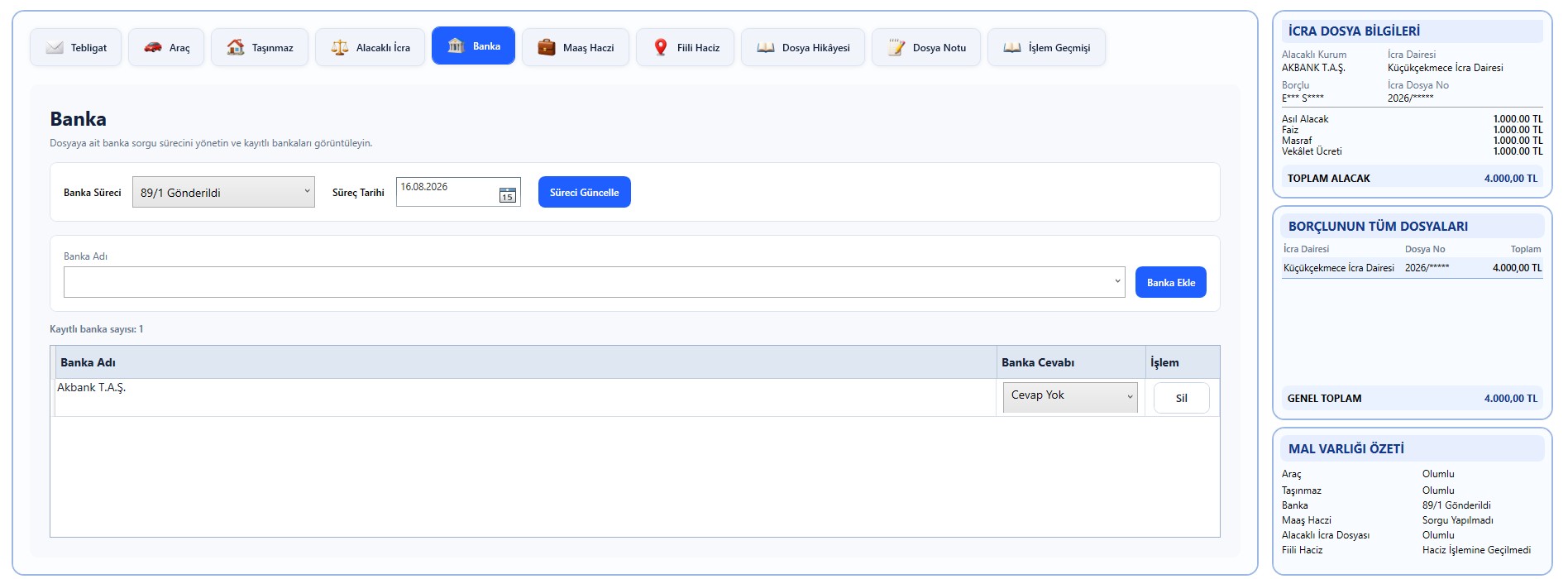This screenshot has width=1568, height=579.
Task: Click the Borçlu value E*** S****
Action: 1303,98
